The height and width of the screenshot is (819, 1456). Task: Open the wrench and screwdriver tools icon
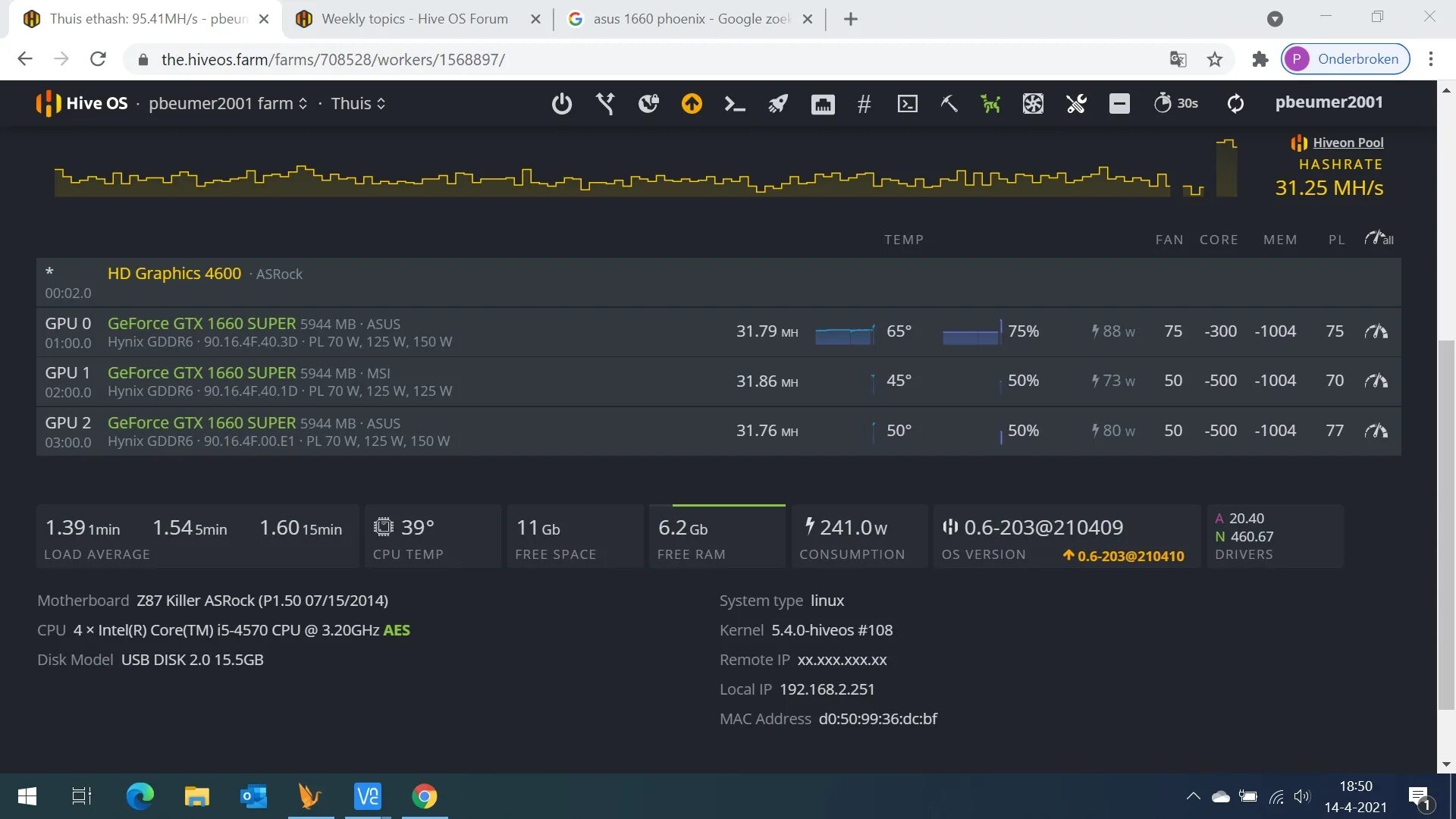[x=1076, y=103]
